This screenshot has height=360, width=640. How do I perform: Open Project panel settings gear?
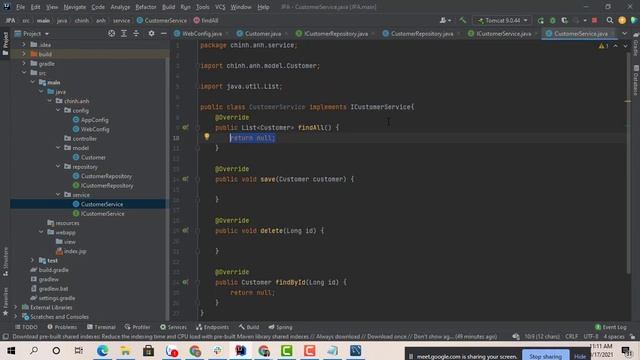click(151, 33)
